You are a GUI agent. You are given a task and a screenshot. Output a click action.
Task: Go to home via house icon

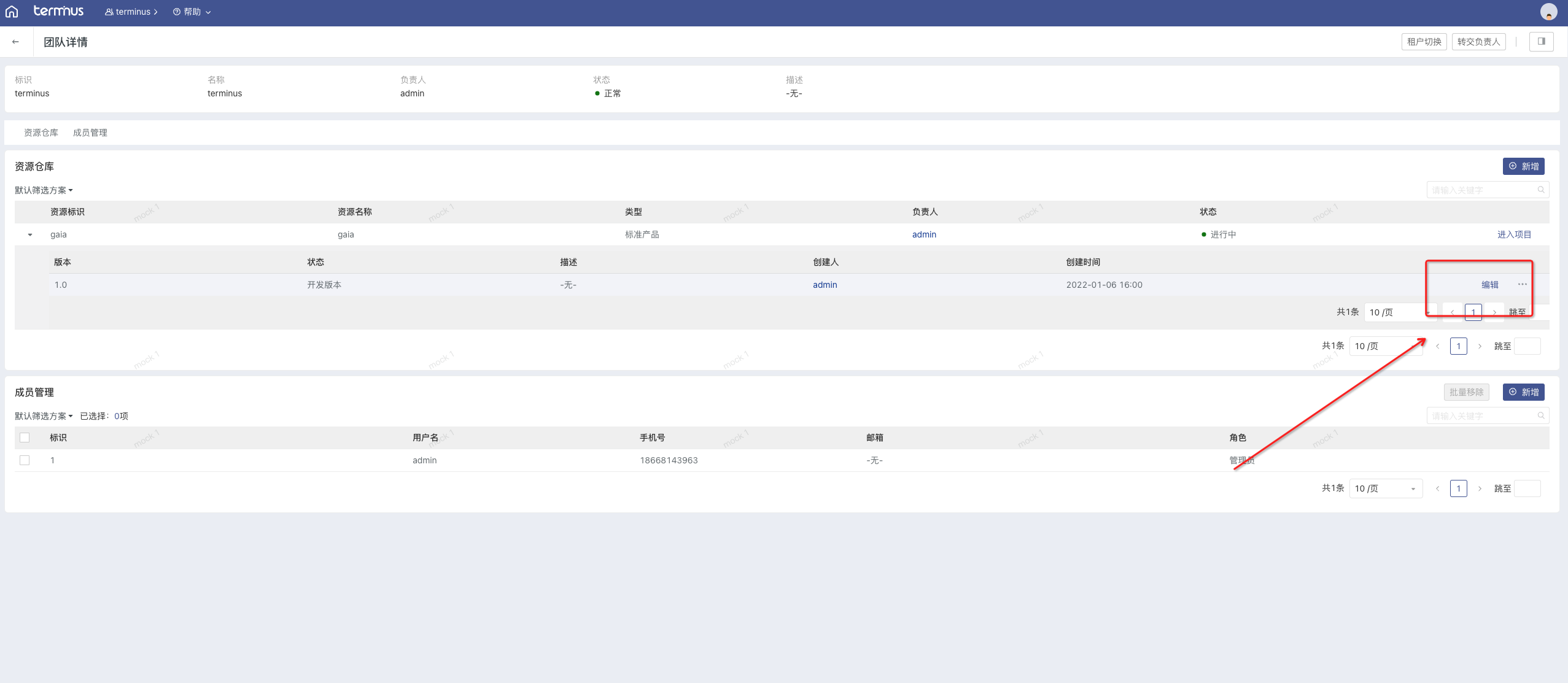click(12, 12)
